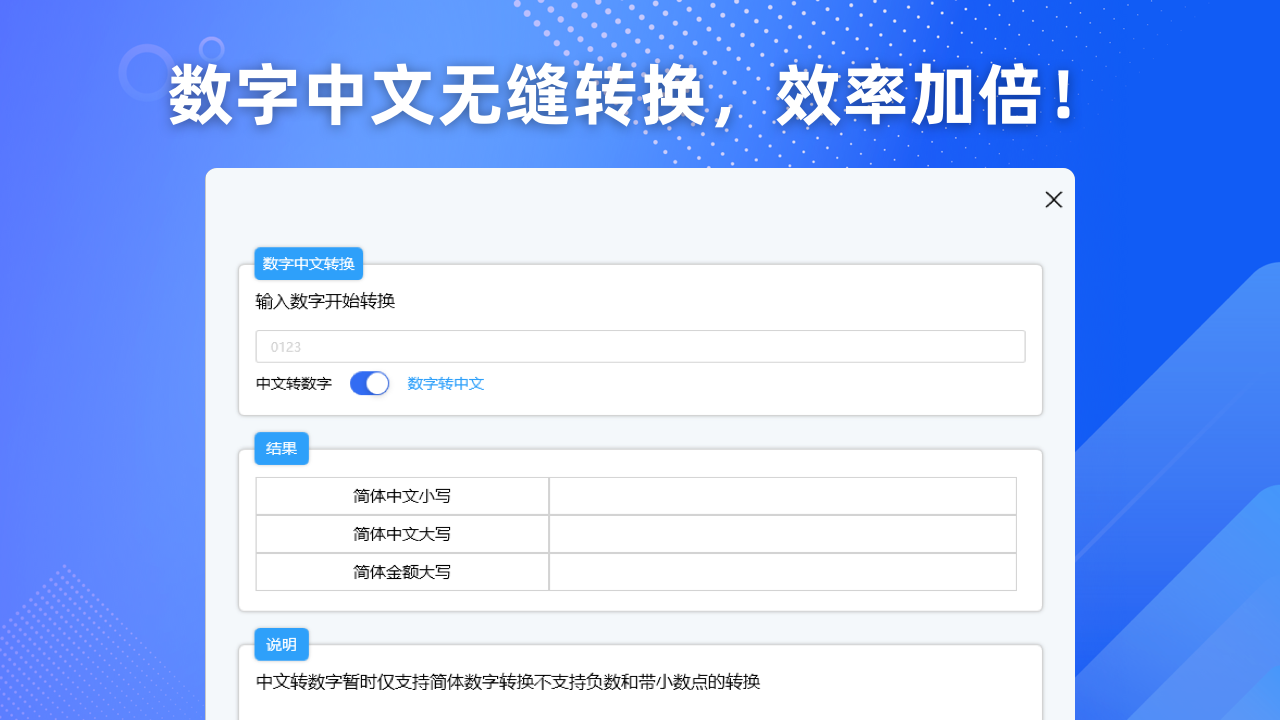
Task: Select the empty result cell for 简体金额大写
Action: pyautogui.click(x=782, y=571)
